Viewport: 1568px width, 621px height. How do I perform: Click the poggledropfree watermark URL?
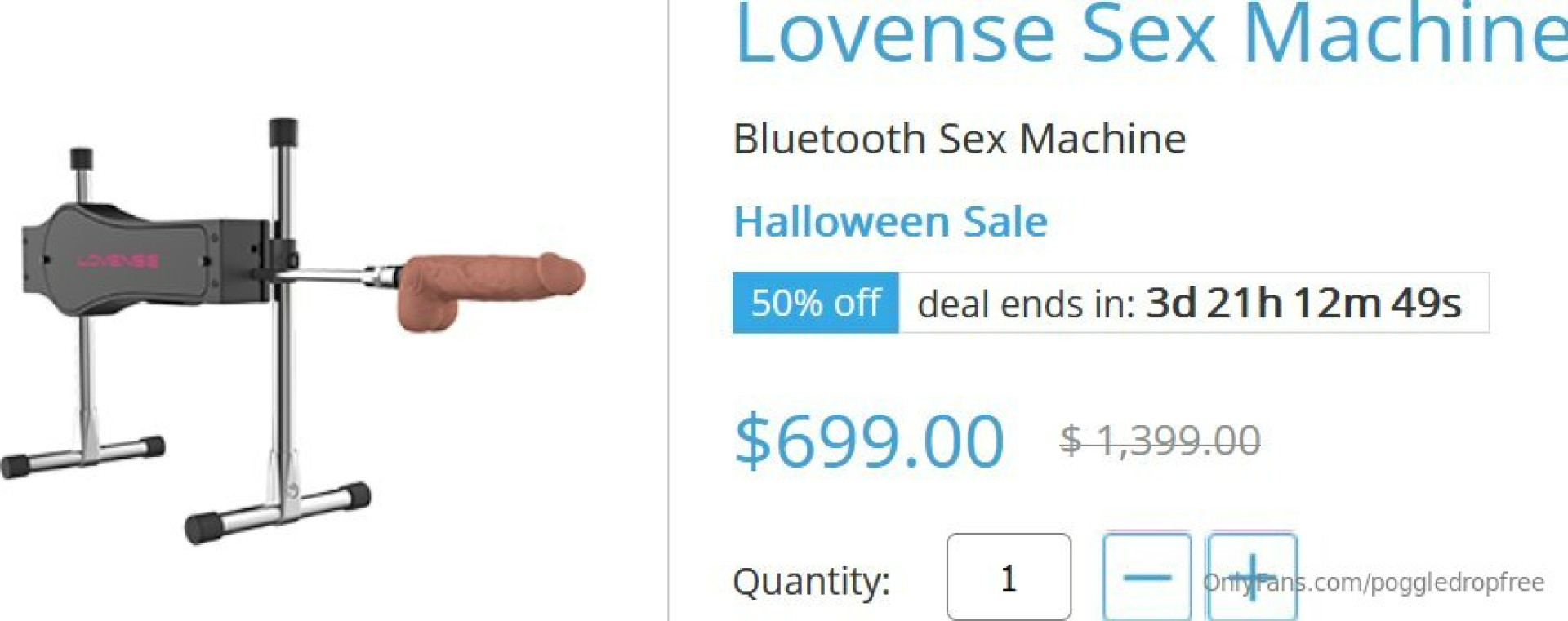point(1374,582)
